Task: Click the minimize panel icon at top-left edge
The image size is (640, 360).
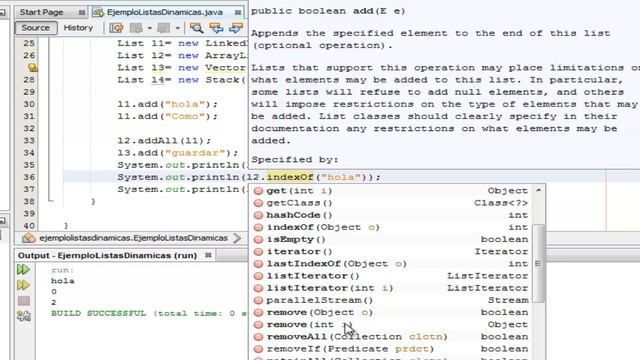Action: click(2, 13)
